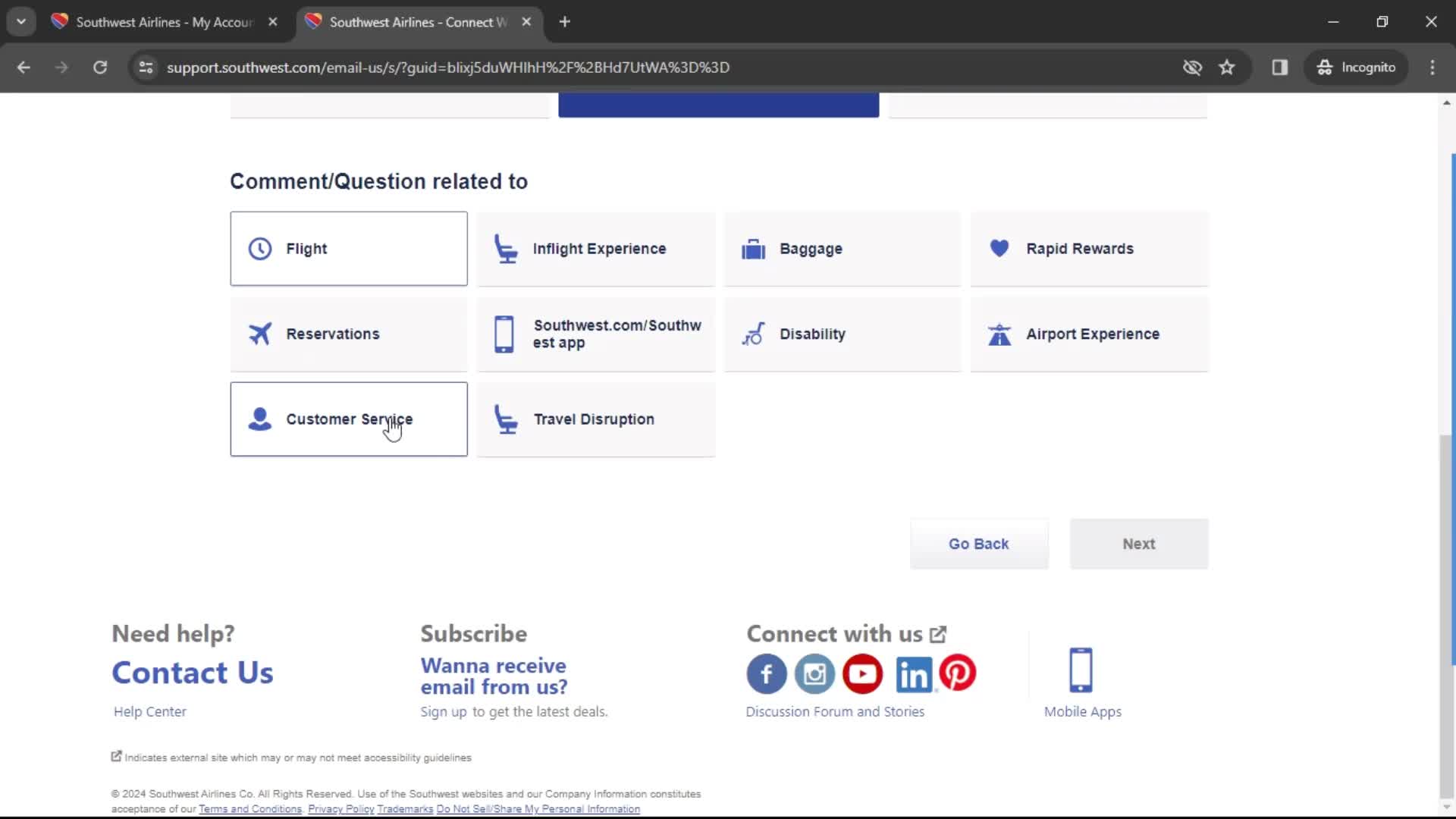
Task: Open Do Not Sell/Share My Personal Information
Action: [x=538, y=809]
